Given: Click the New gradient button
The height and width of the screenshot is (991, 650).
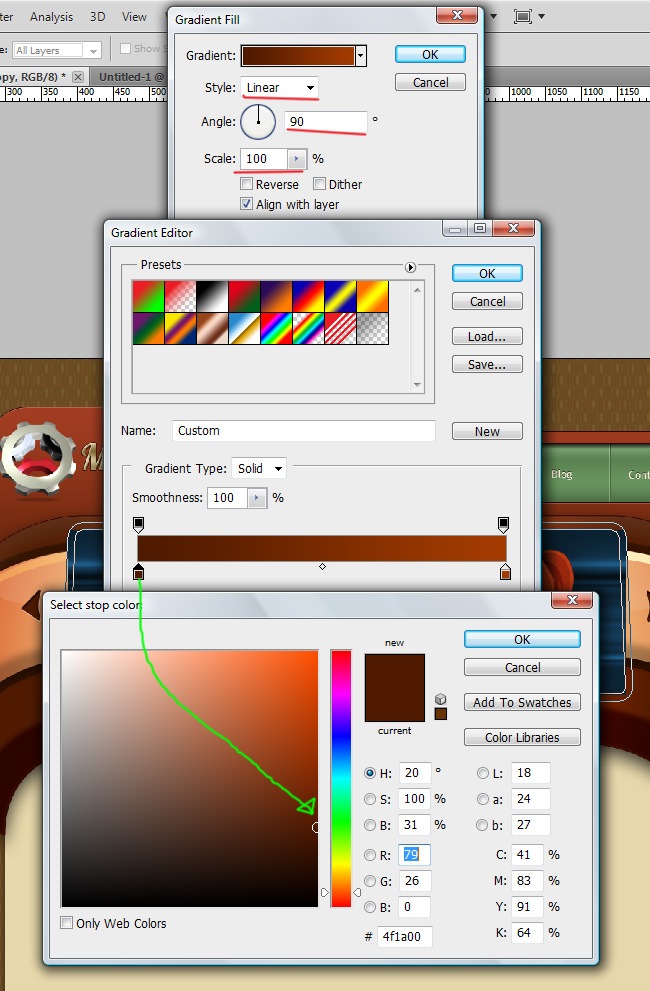Looking at the screenshot, I should tap(488, 431).
